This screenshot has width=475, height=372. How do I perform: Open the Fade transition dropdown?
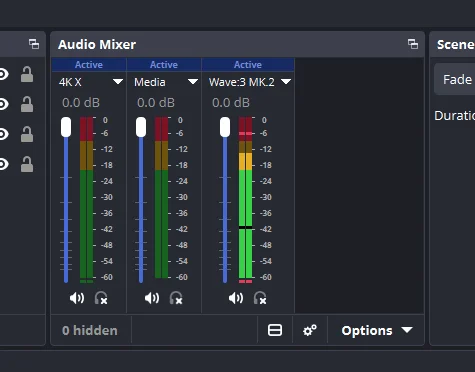click(x=455, y=79)
